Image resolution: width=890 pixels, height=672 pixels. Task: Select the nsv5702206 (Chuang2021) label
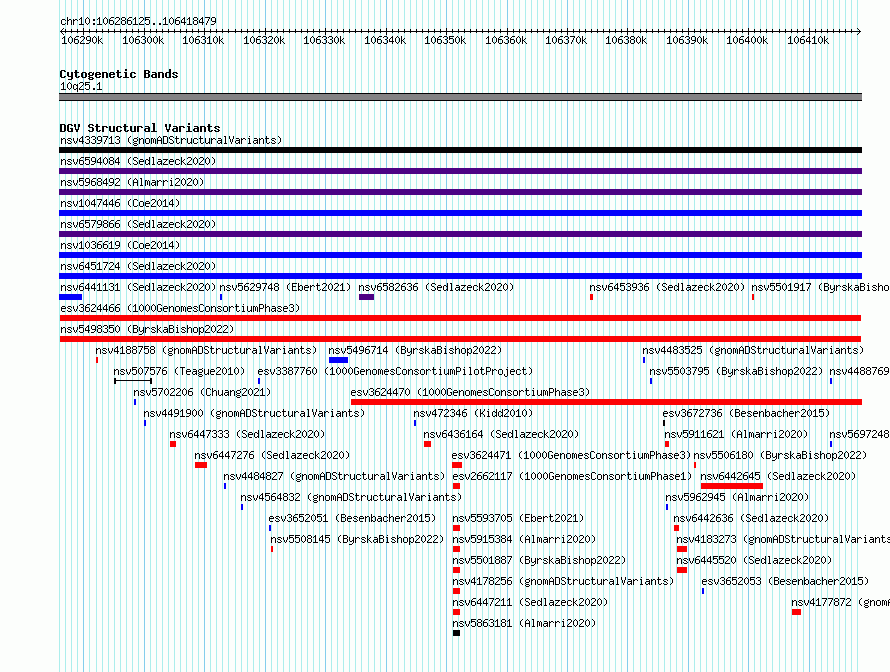(x=202, y=392)
